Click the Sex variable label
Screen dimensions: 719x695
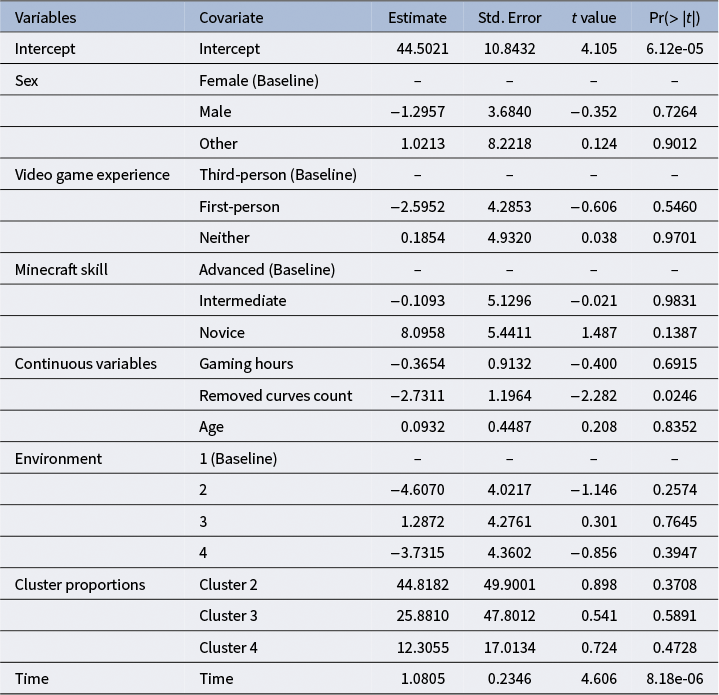[26, 81]
